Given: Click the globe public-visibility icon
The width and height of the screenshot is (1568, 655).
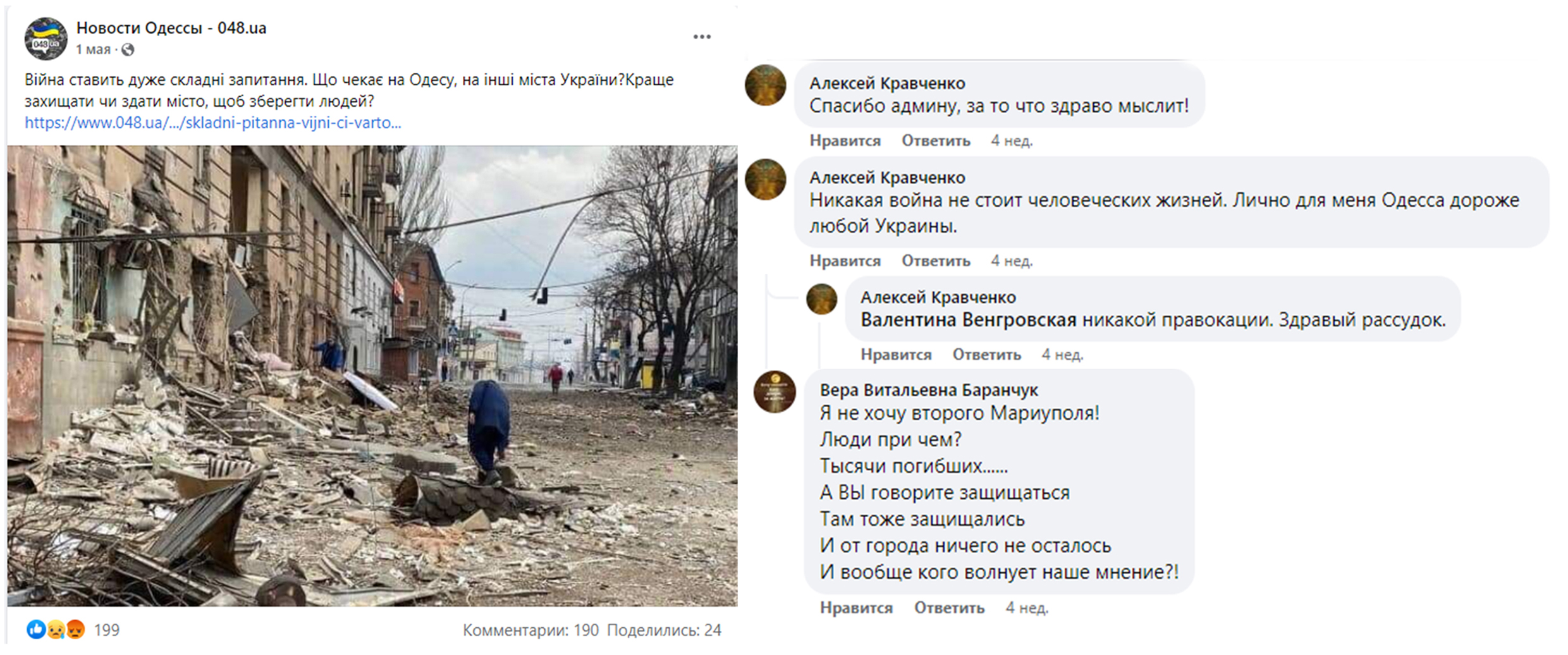Looking at the screenshot, I should point(128,50).
